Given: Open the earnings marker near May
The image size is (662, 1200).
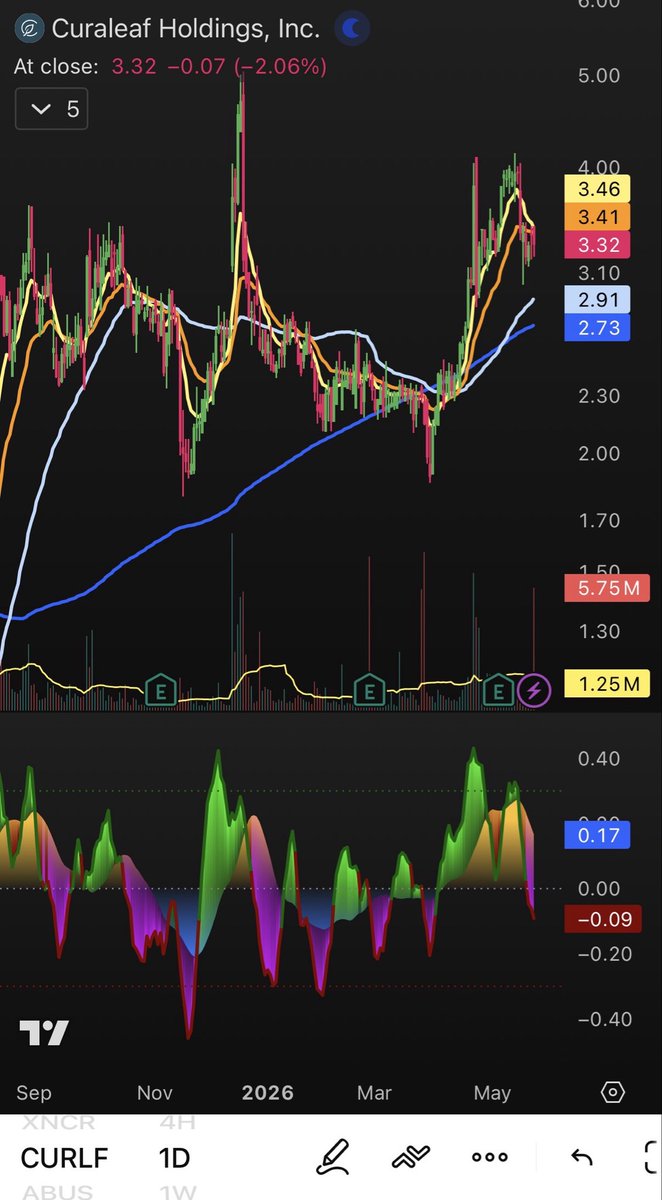Looking at the screenshot, I should 498,689.
